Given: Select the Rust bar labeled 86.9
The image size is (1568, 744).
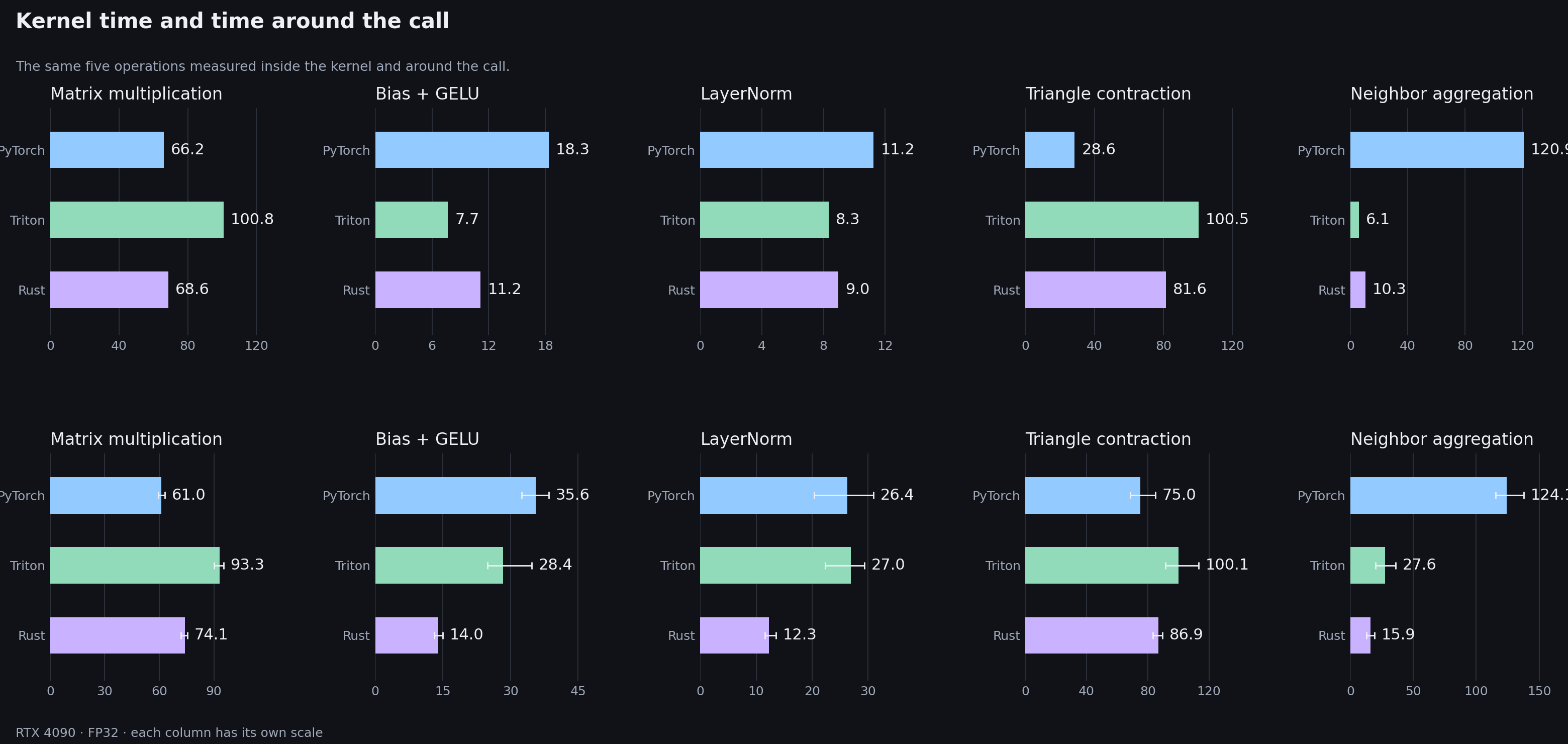Looking at the screenshot, I should 1092,635.
